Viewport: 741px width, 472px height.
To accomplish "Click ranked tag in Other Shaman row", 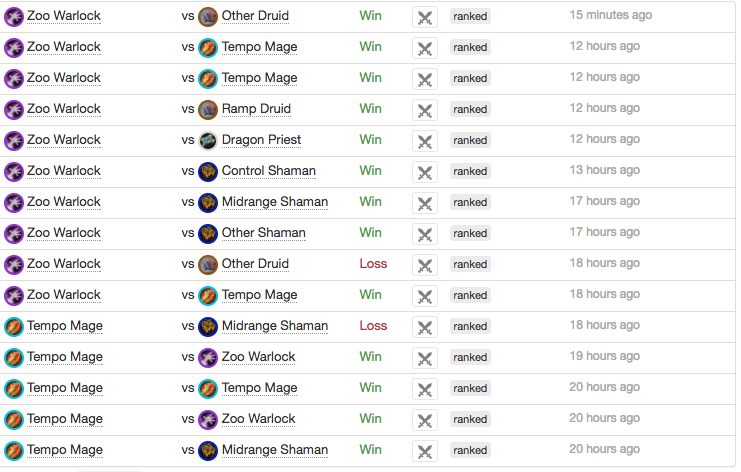I will click(470, 233).
